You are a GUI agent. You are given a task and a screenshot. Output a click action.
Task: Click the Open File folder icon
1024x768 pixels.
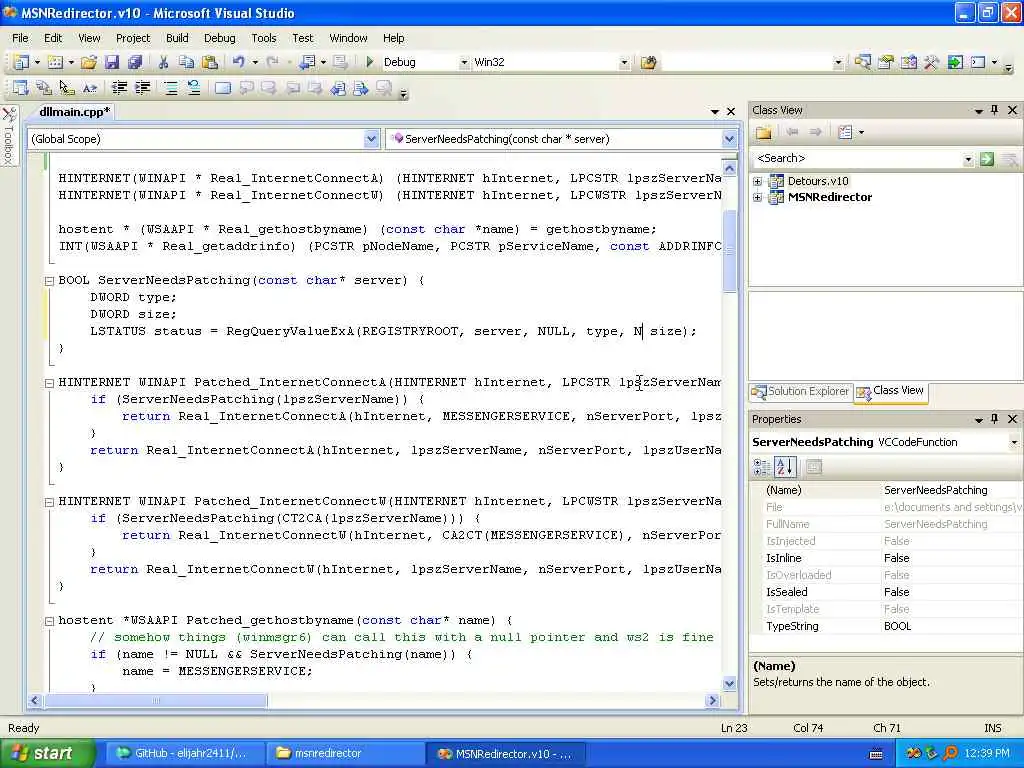89,62
